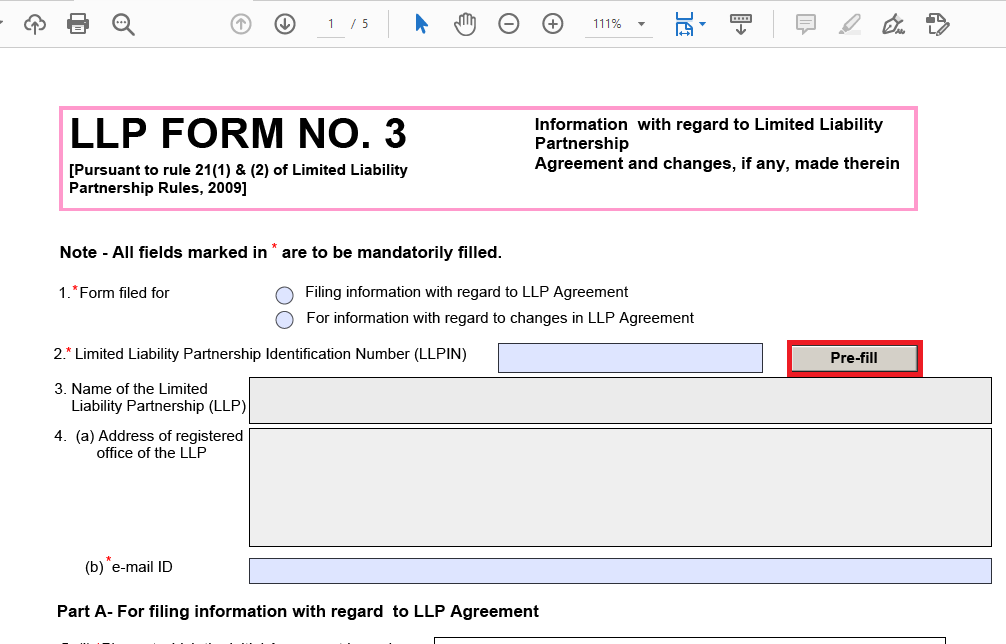Zoom out using the minus icon
This screenshot has height=644, width=1006.
click(509, 23)
